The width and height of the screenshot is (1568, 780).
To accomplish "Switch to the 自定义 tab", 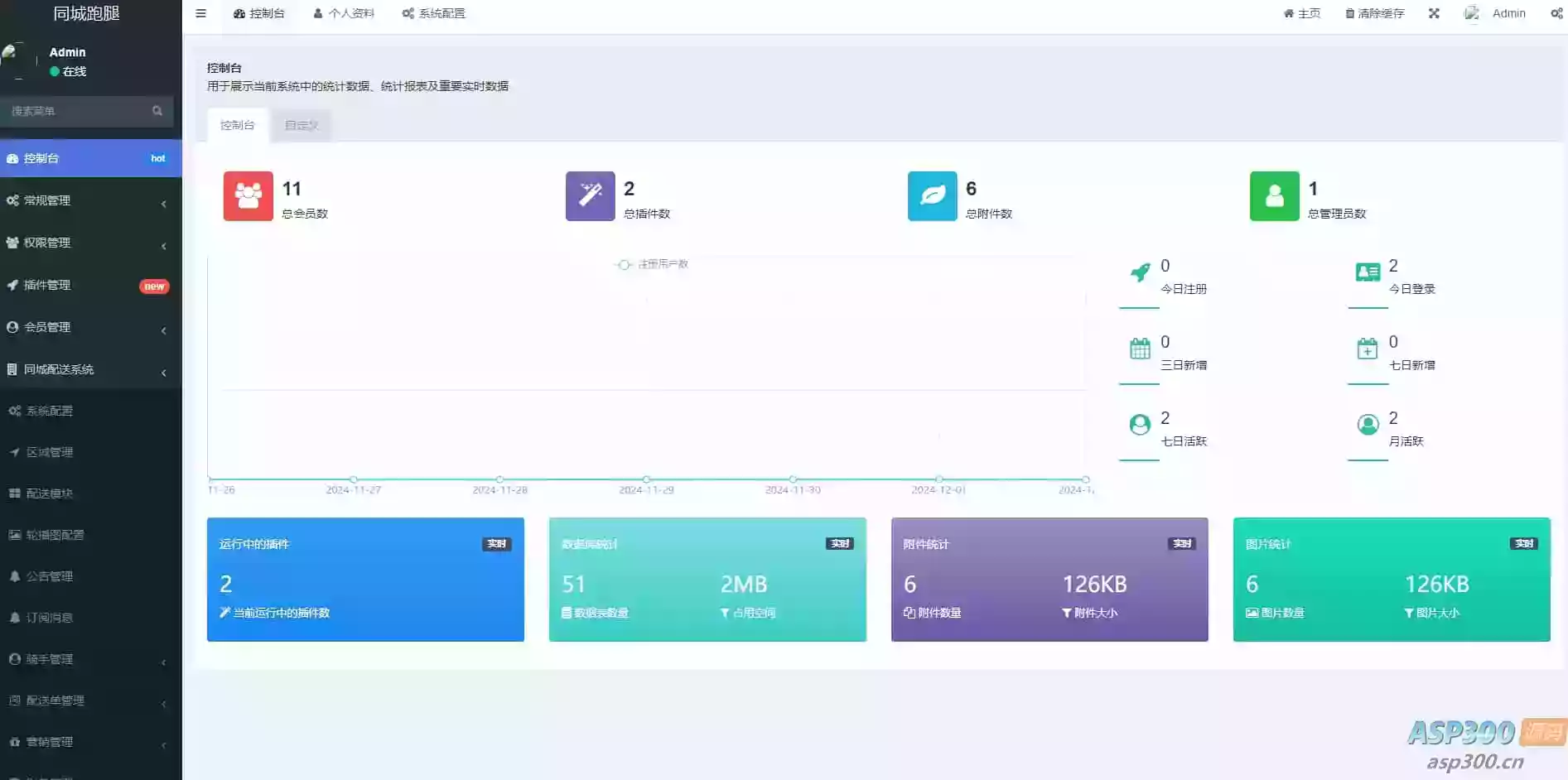I will [x=301, y=125].
